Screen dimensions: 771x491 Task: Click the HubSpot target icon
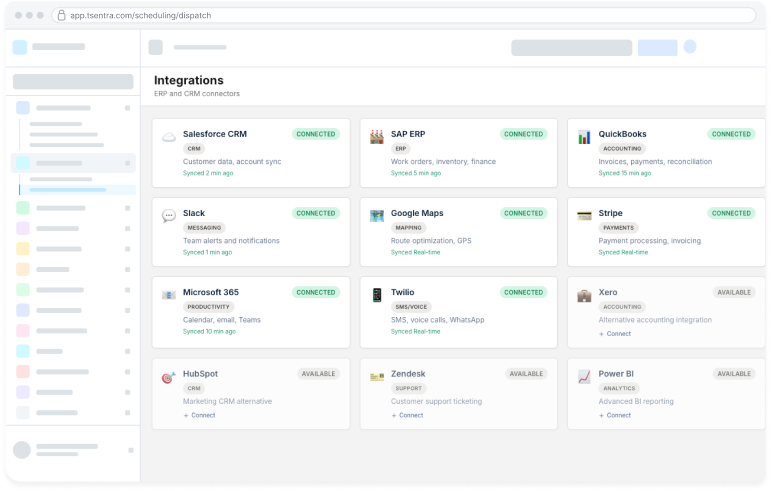coord(169,377)
